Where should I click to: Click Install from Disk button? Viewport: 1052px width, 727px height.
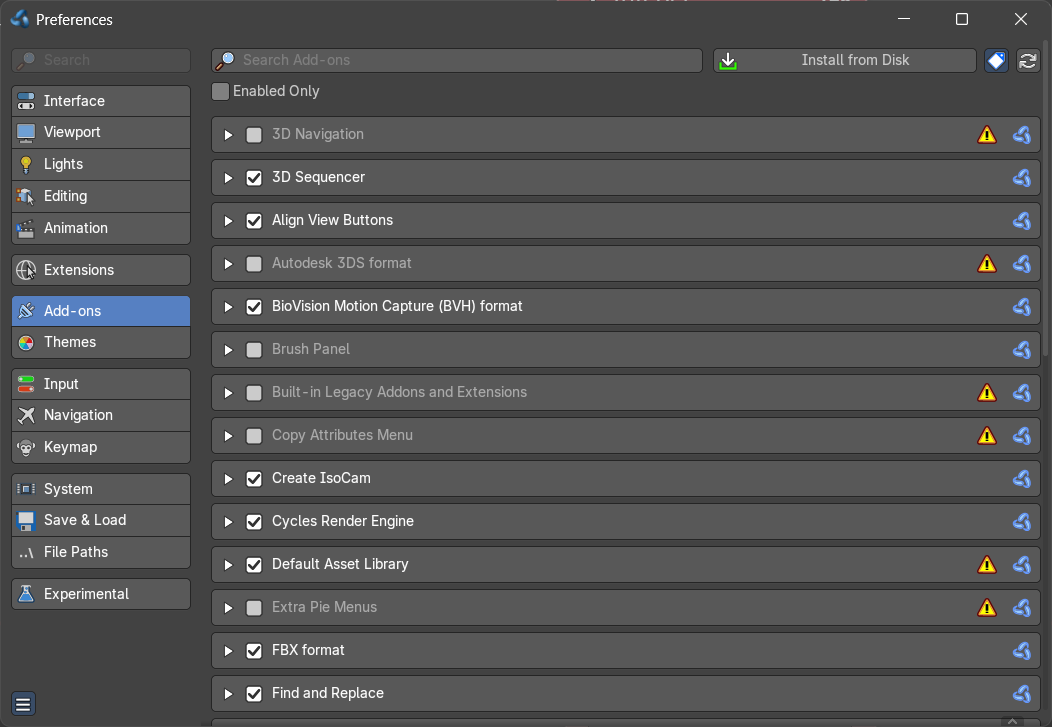(844, 60)
